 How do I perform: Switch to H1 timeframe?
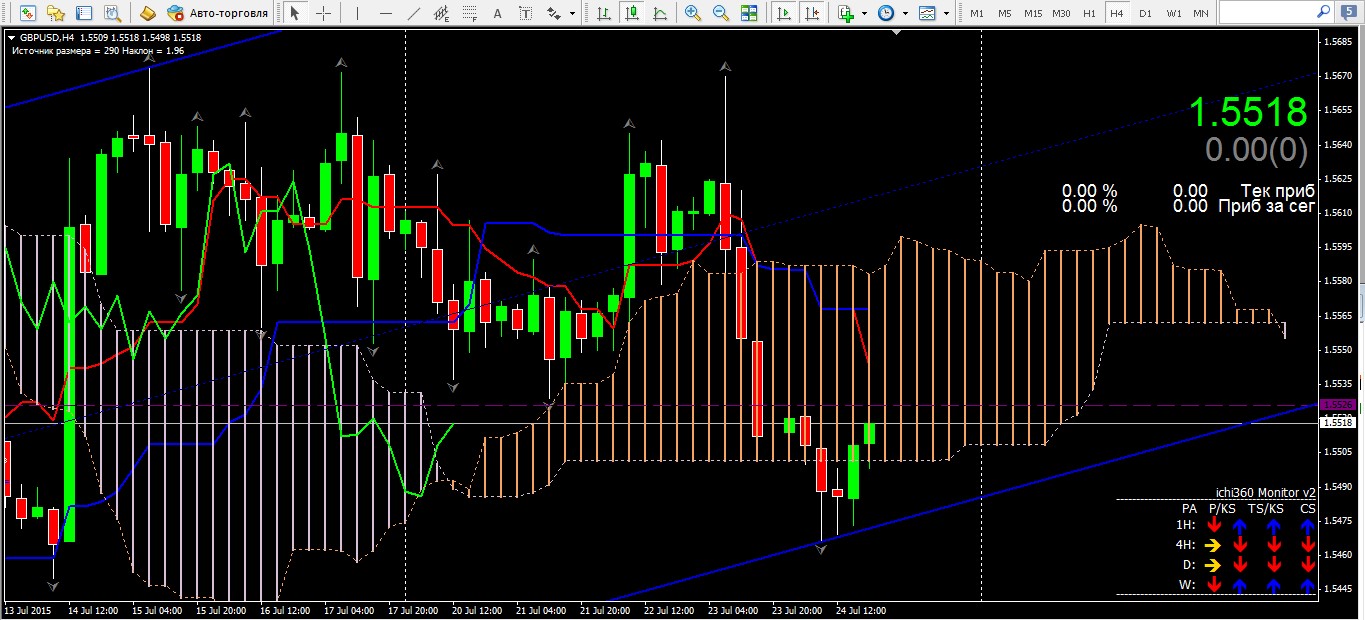coord(1089,13)
